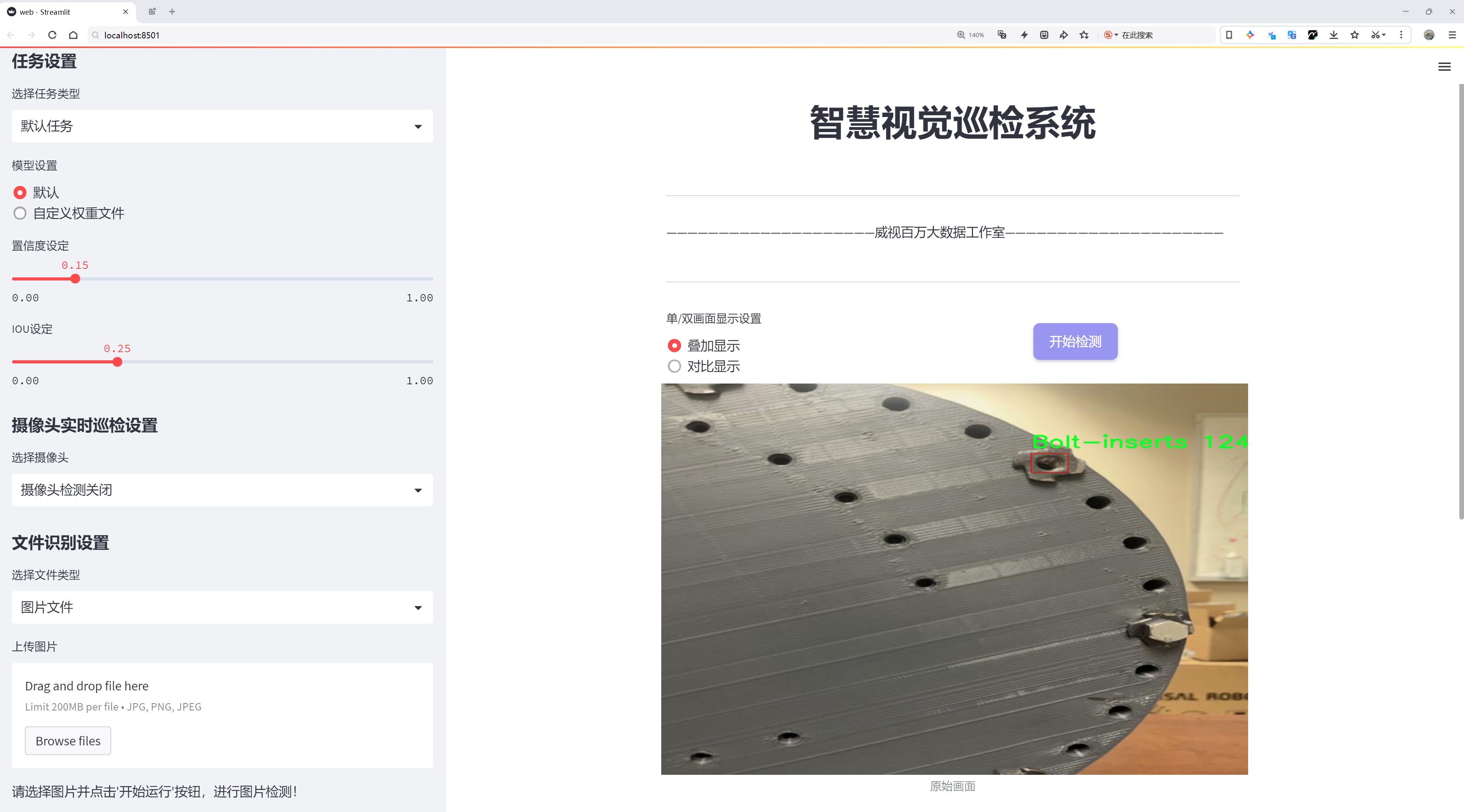The height and width of the screenshot is (812, 1464).
Task: Reload the current page
Action: (52, 34)
